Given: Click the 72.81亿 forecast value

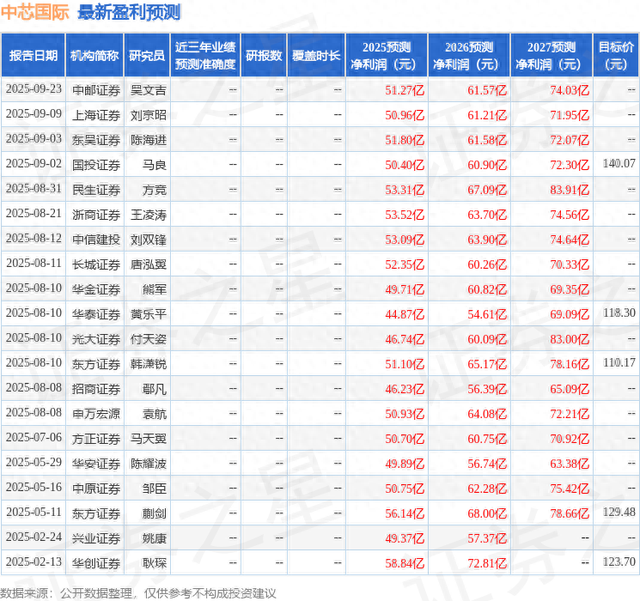Looking at the screenshot, I should click(487, 563).
